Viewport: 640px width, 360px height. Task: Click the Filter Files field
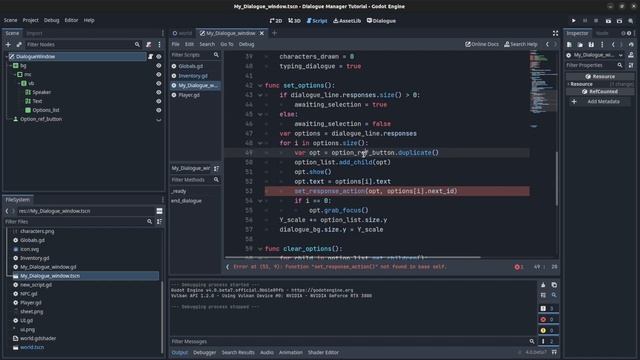[78, 222]
